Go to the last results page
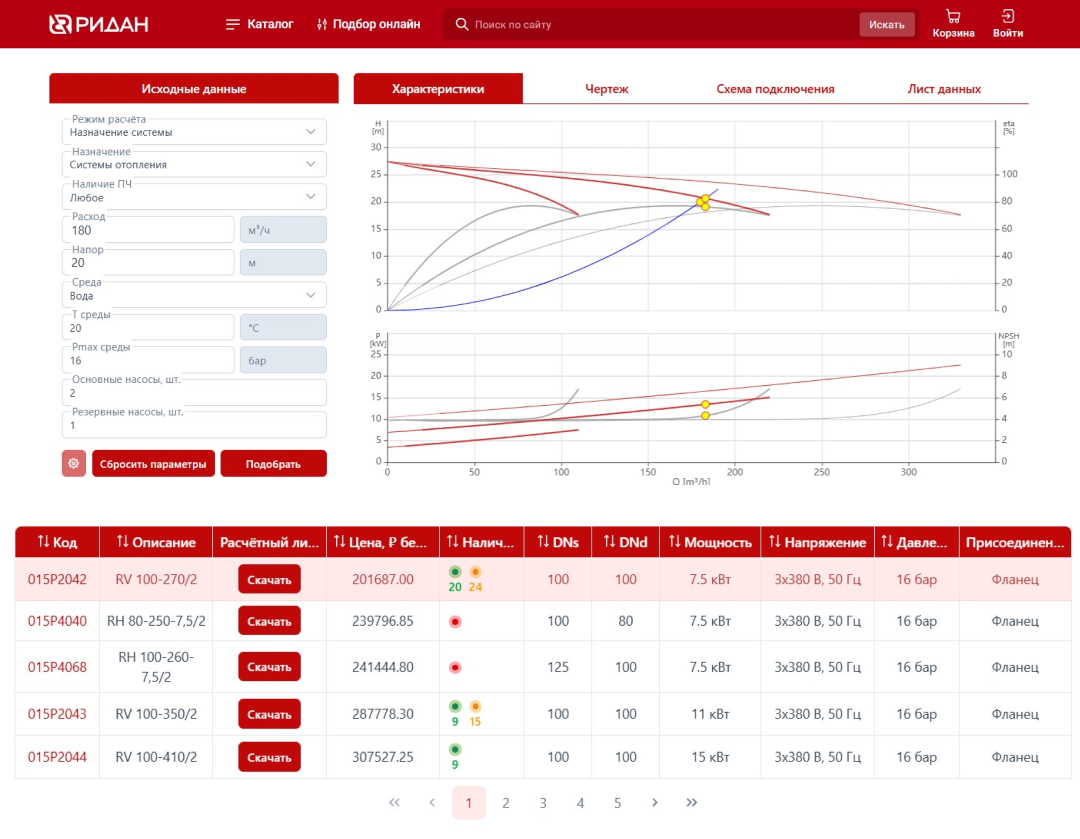The width and height of the screenshot is (1080, 839). (691, 803)
